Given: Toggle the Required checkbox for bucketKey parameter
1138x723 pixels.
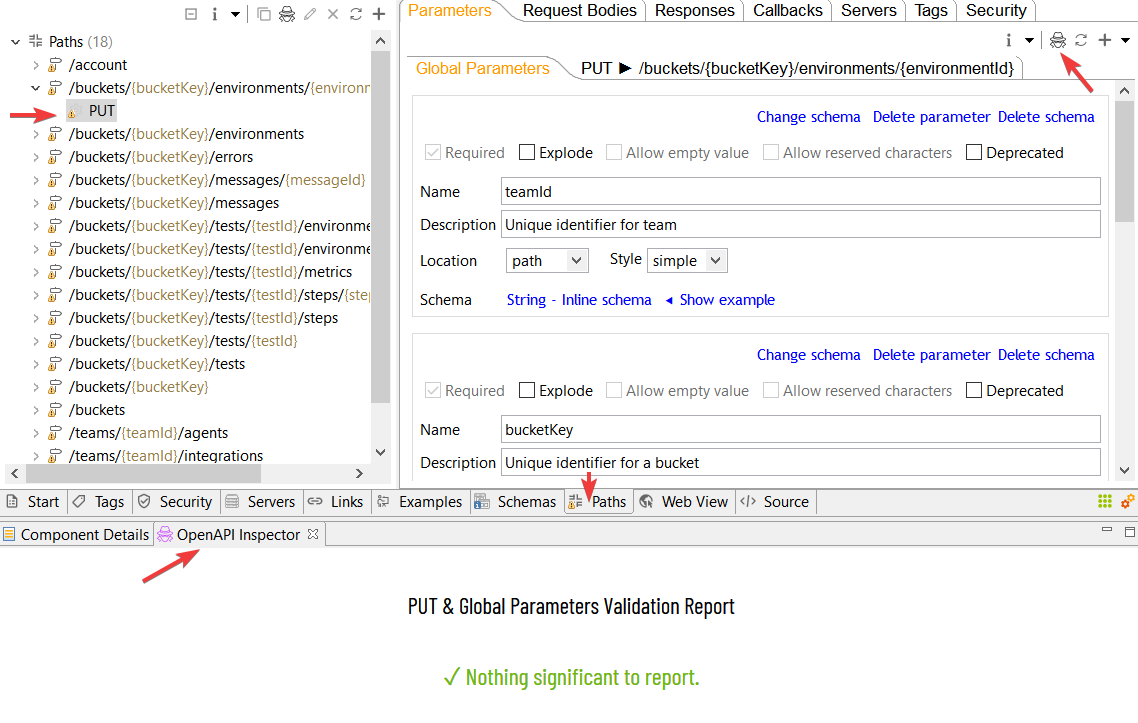Looking at the screenshot, I should 433,391.
